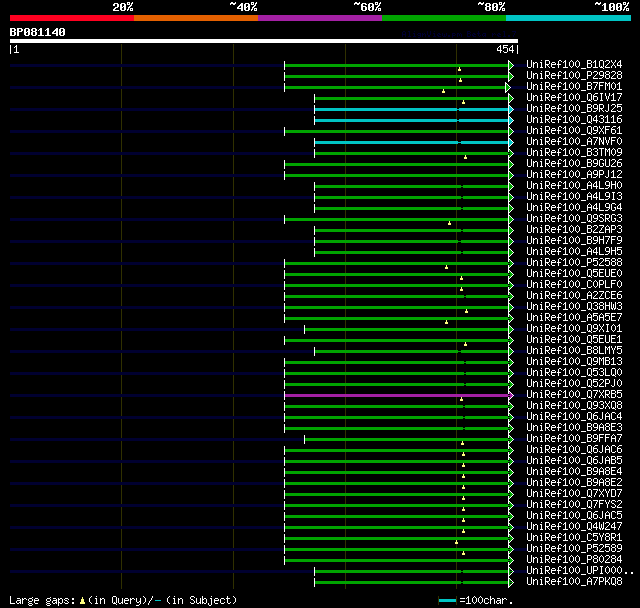Click the red 20% segment of color scale
Viewport: 640px width, 608px height.
pyautogui.click(x=72, y=18)
